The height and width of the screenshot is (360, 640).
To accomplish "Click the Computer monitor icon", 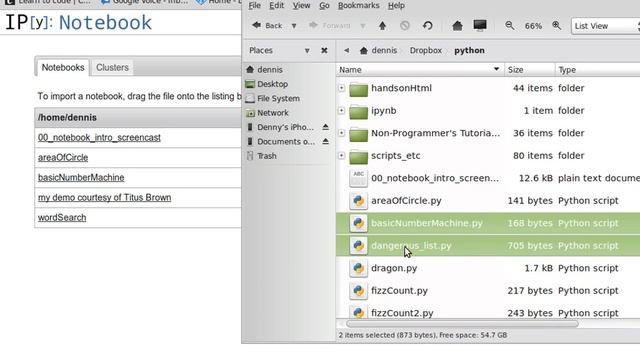I will click(480, 25).
